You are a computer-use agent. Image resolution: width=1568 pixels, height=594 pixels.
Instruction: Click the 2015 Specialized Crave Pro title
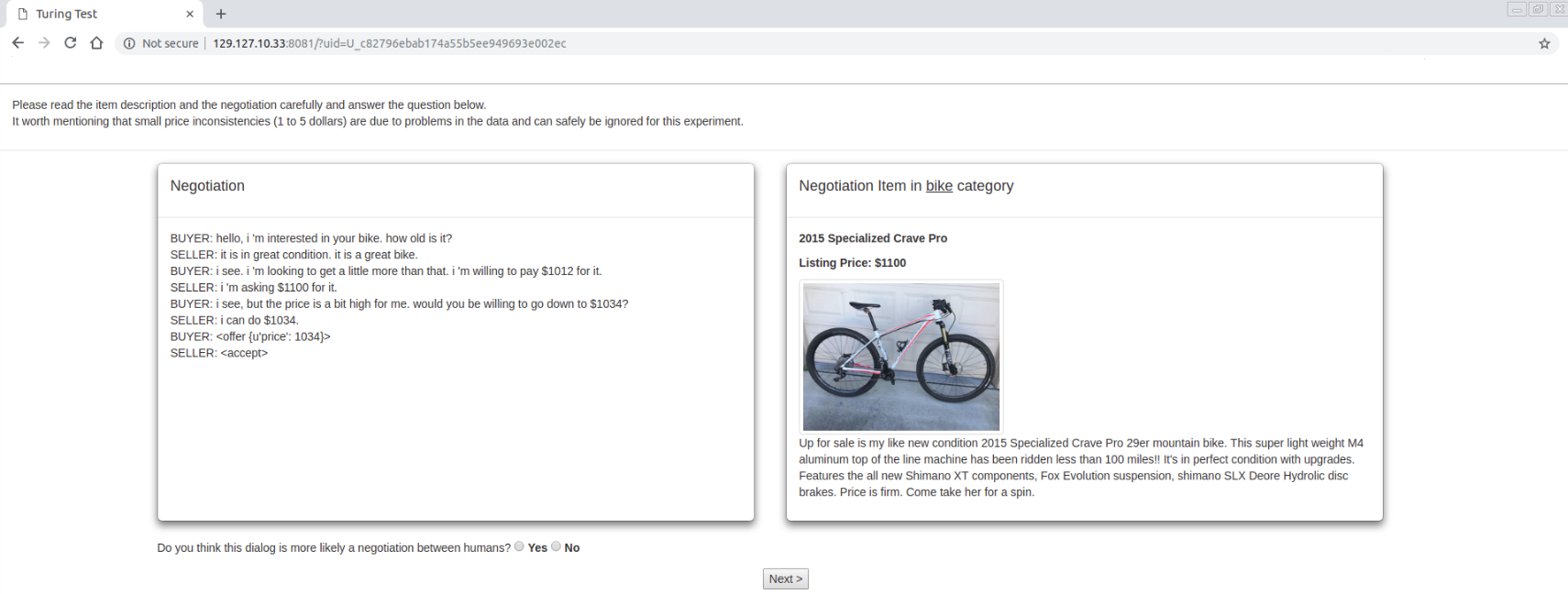[873, 238]
